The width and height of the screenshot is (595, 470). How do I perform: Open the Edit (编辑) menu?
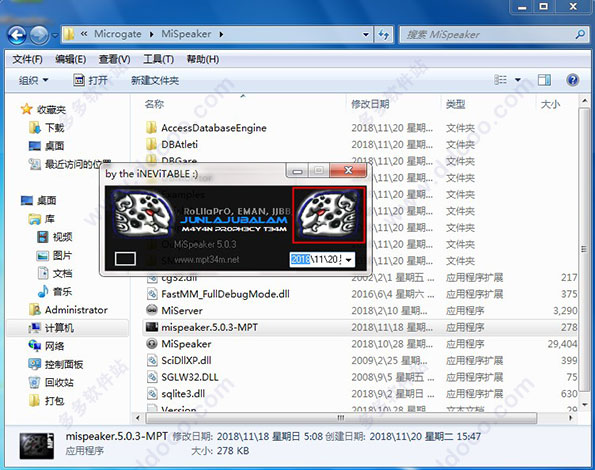[x=71, y=59]
